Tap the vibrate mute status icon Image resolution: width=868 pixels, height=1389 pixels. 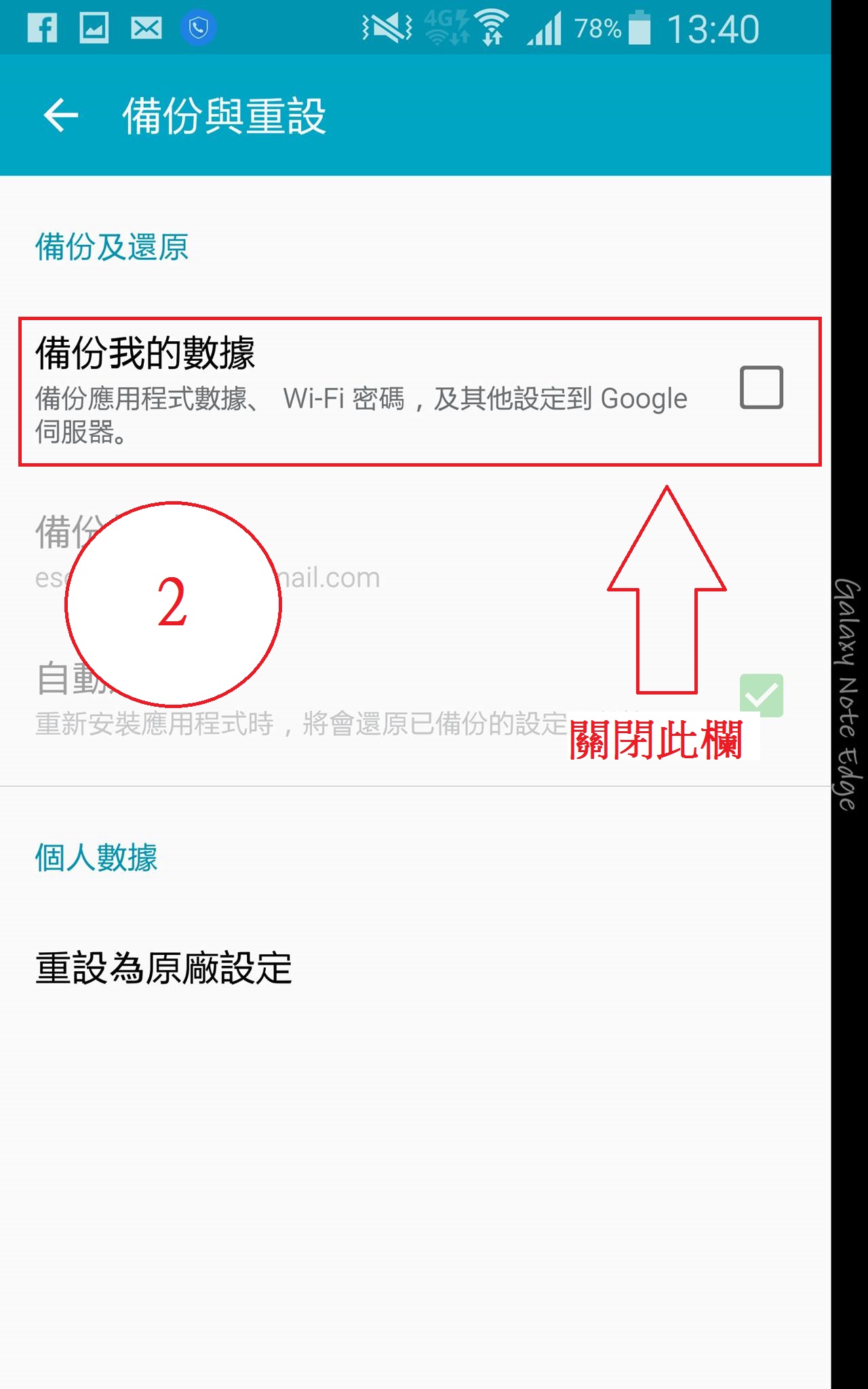point(387,28)
